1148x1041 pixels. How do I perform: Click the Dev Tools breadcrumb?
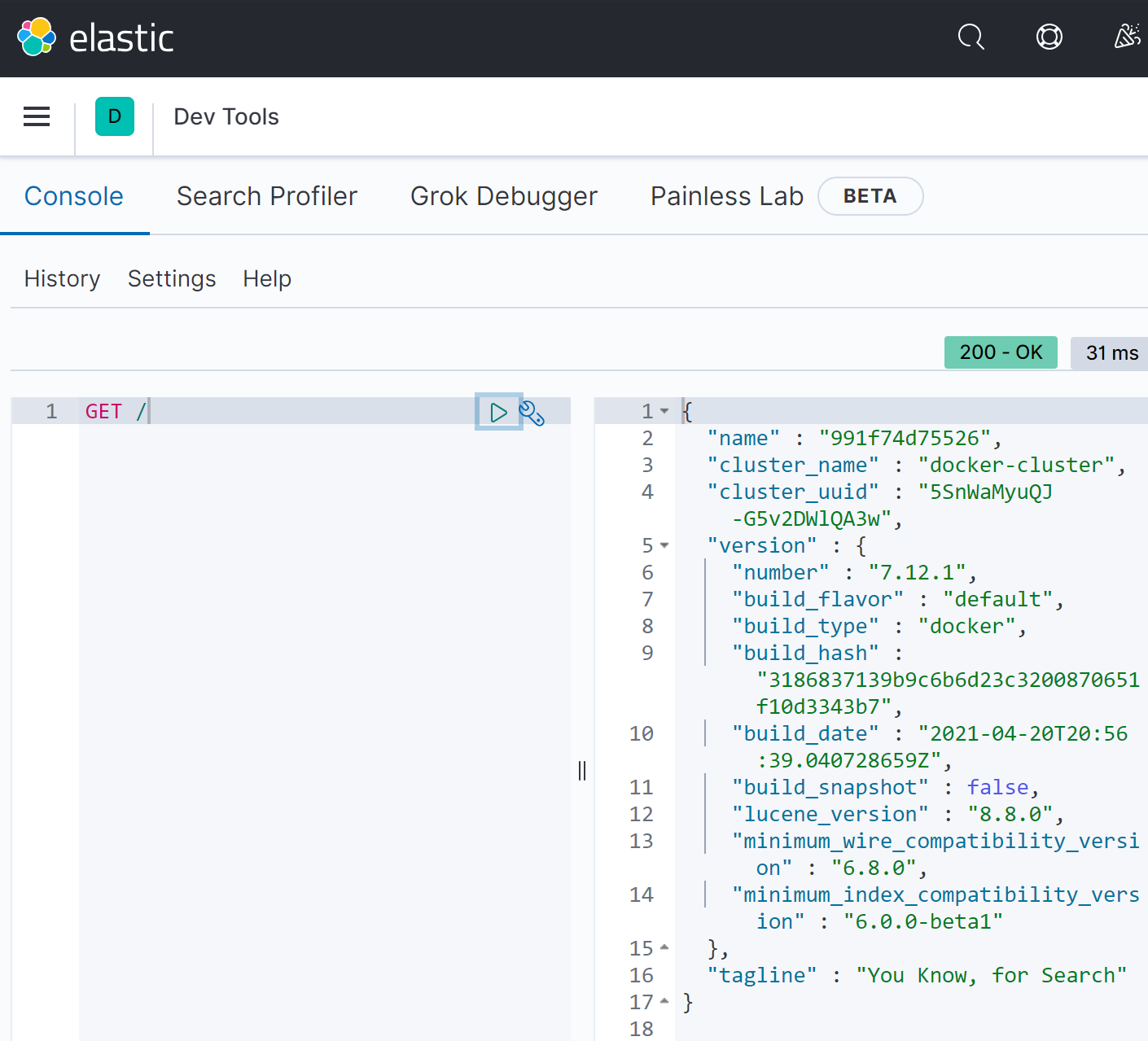click(226, 116)
